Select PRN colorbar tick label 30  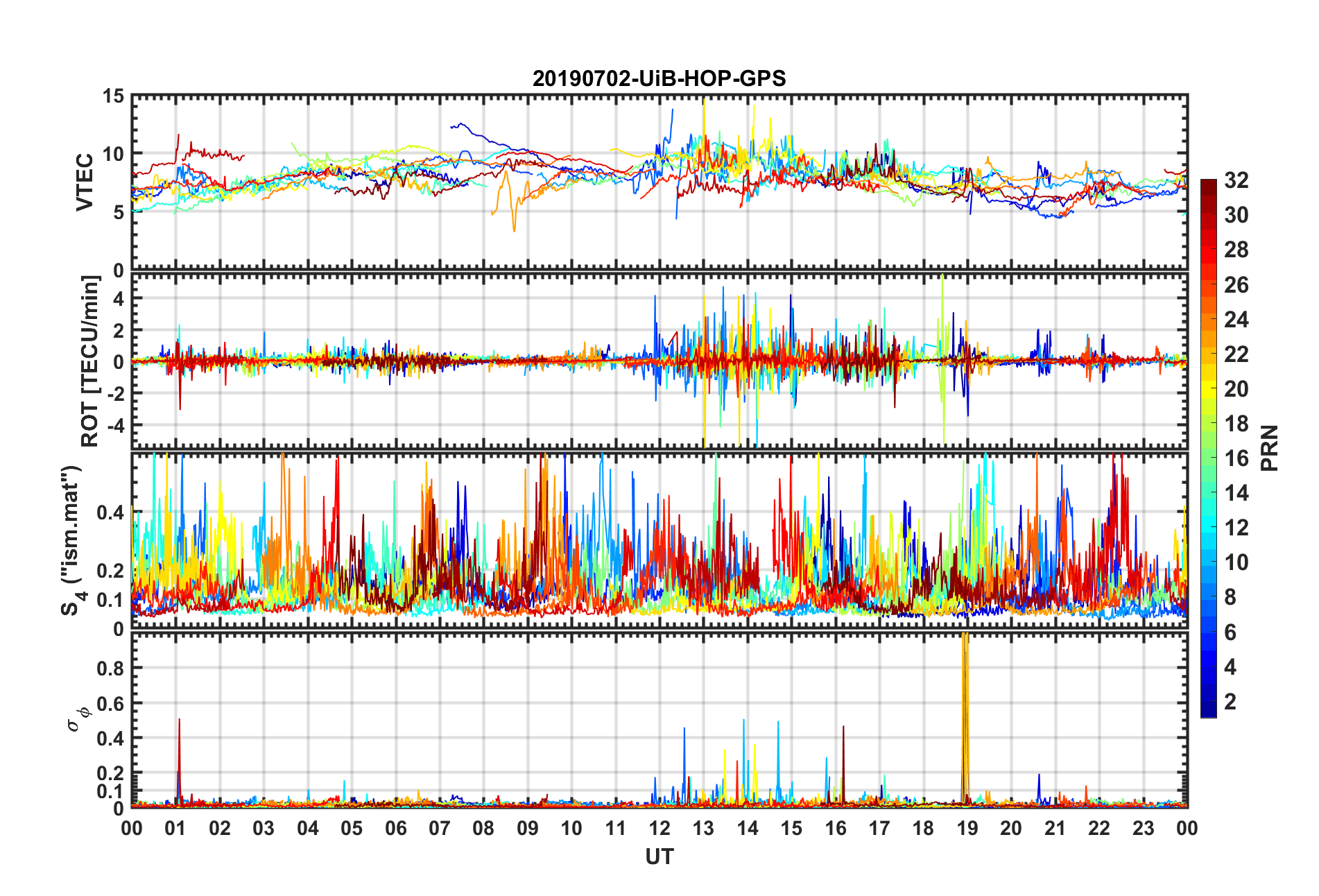pyautogui.click(x=1236, y=215)
